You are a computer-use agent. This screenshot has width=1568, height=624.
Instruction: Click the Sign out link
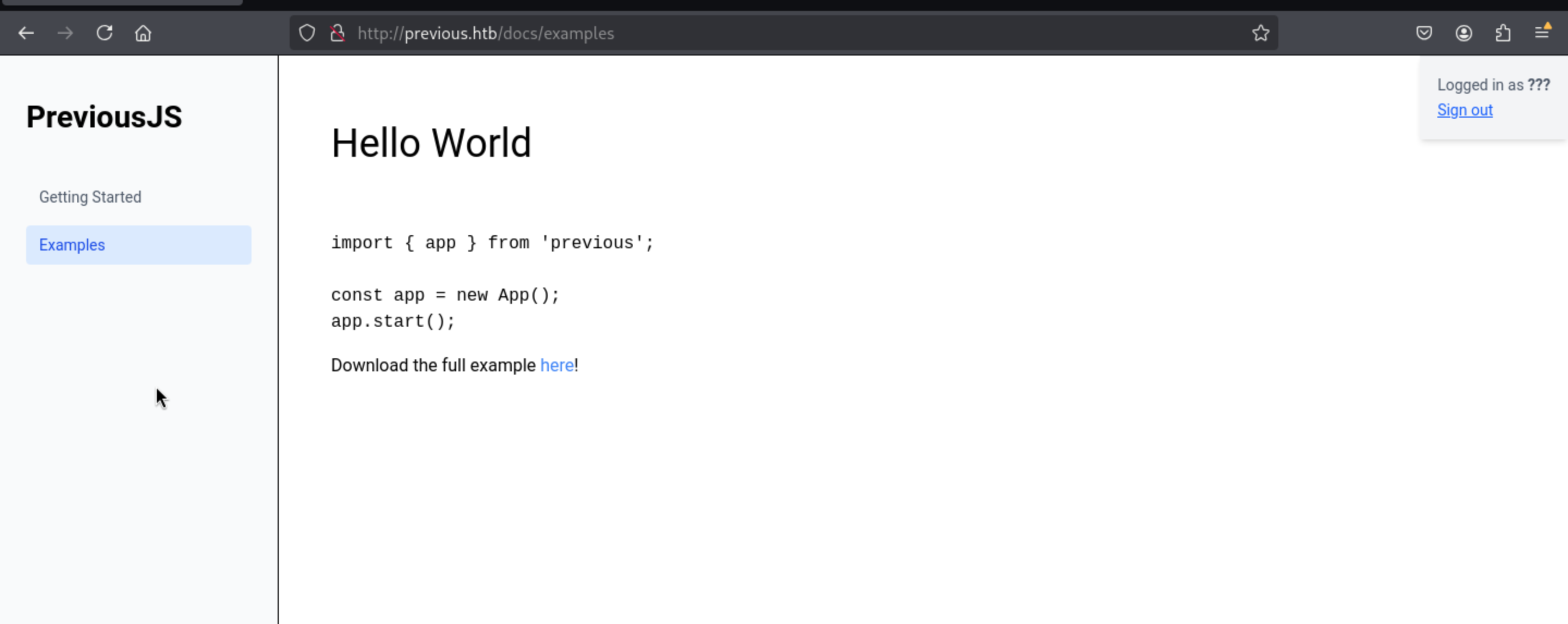[x=1465, y=110]
